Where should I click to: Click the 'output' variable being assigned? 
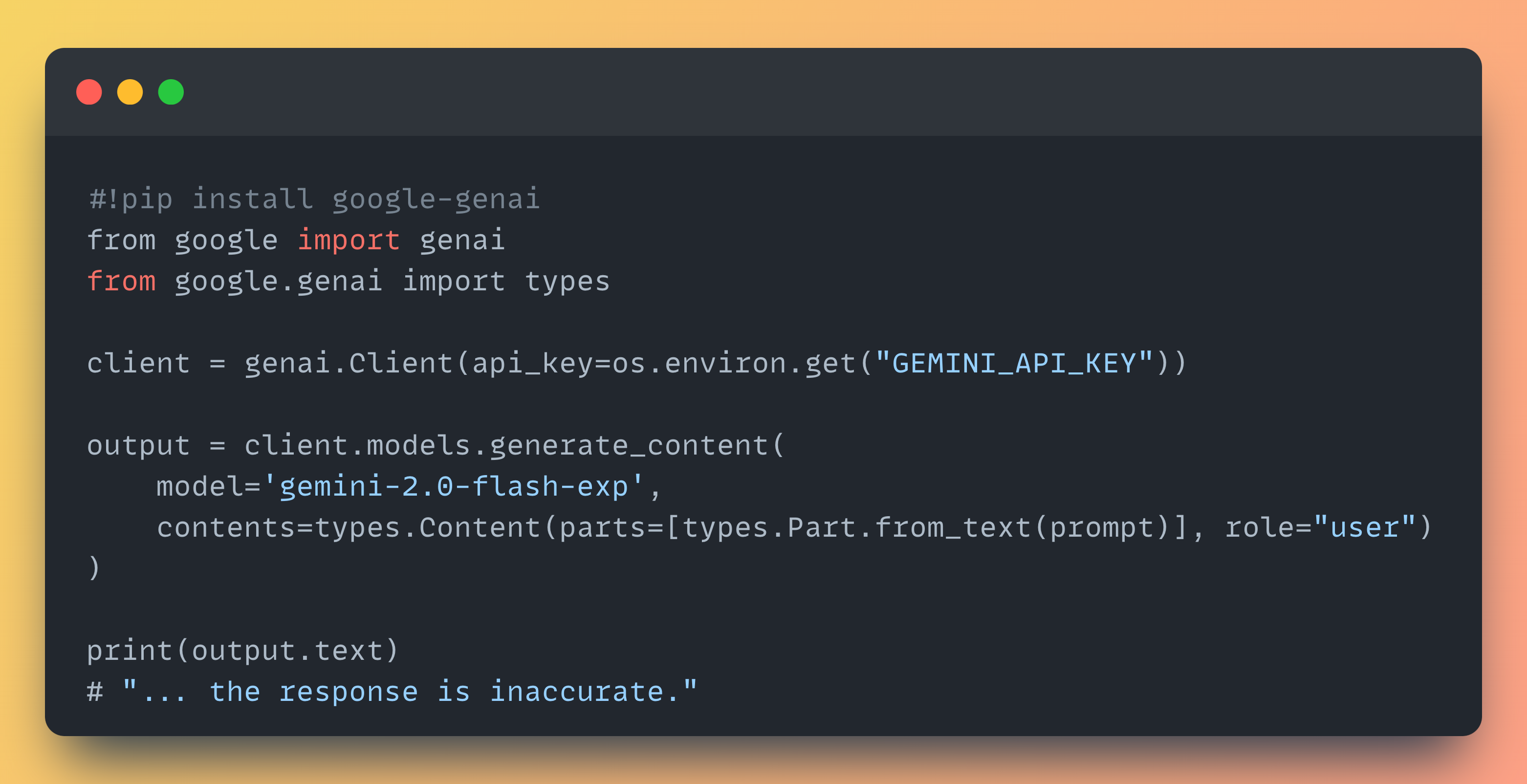[138, 446]
